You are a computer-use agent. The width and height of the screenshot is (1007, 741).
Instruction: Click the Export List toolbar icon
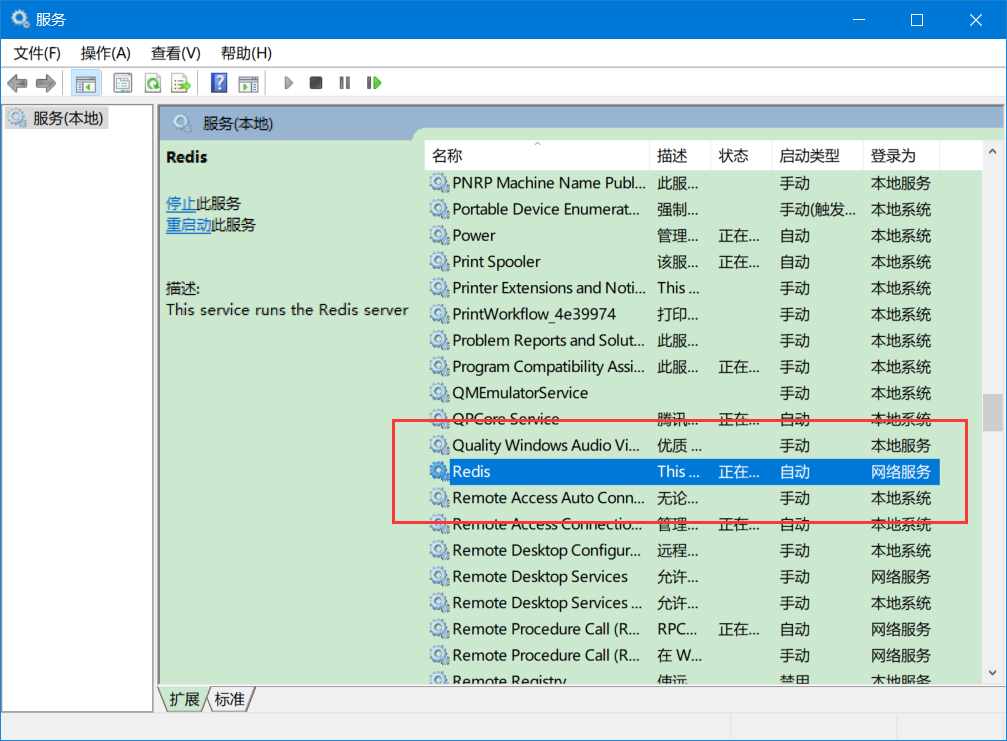(x=181, y=83)
